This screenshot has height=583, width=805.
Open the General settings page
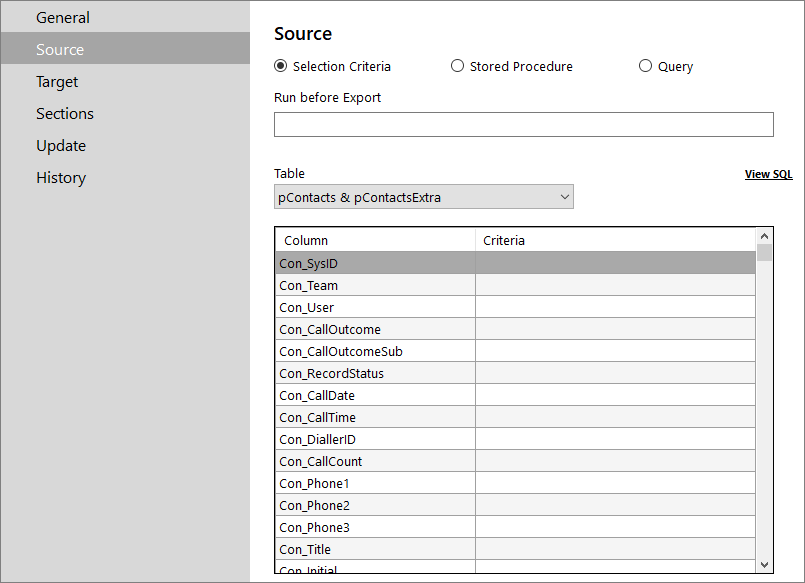click(x=63, y=17)
